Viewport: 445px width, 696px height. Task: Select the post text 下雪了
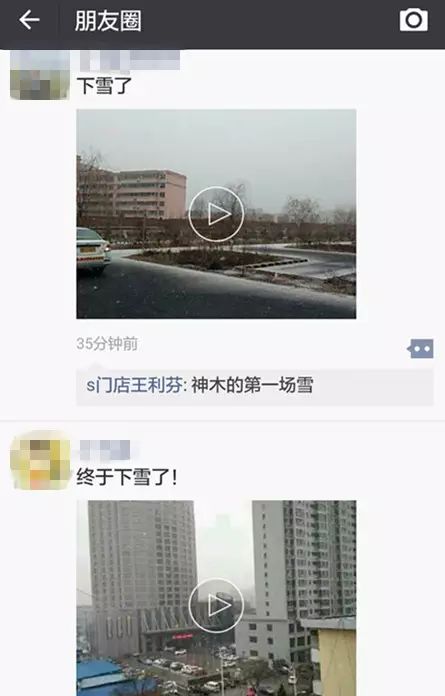104,85
